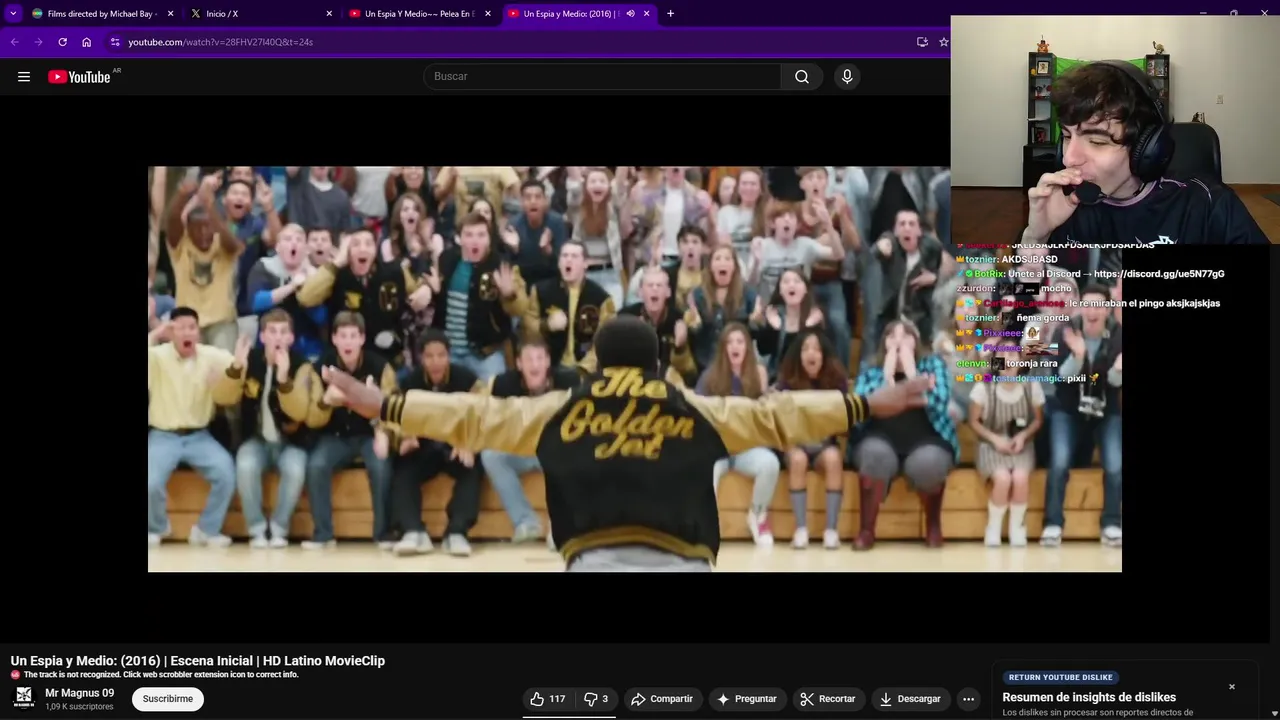The width and height of the screenshot is (1280, 720).
Task: Click the web scrobbler track not recognized icon
Action: (15, 675)
